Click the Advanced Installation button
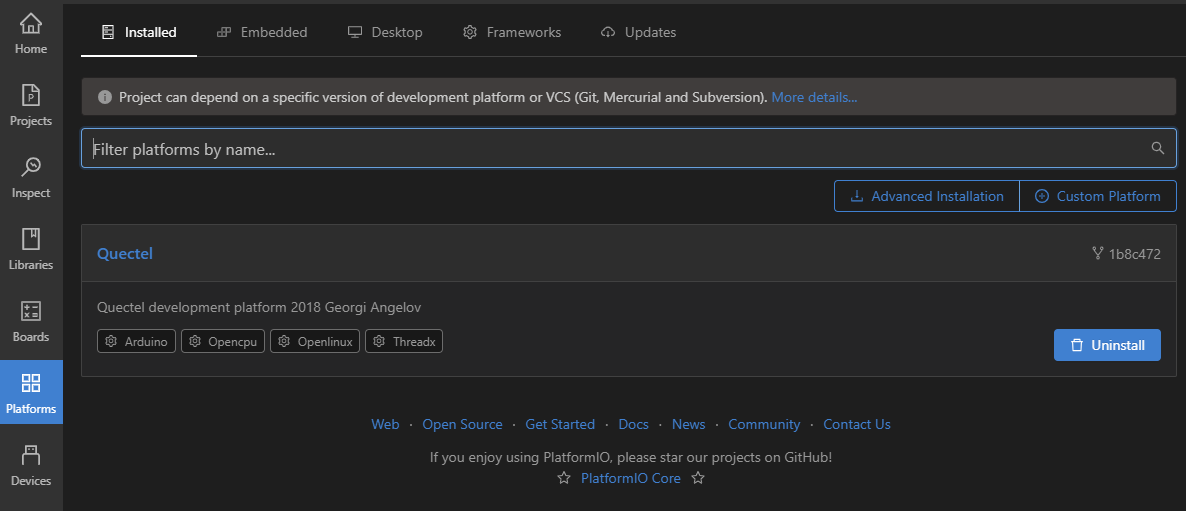Image resolution: width=1186 pixels, height=511 pixels. coord(926,196)
